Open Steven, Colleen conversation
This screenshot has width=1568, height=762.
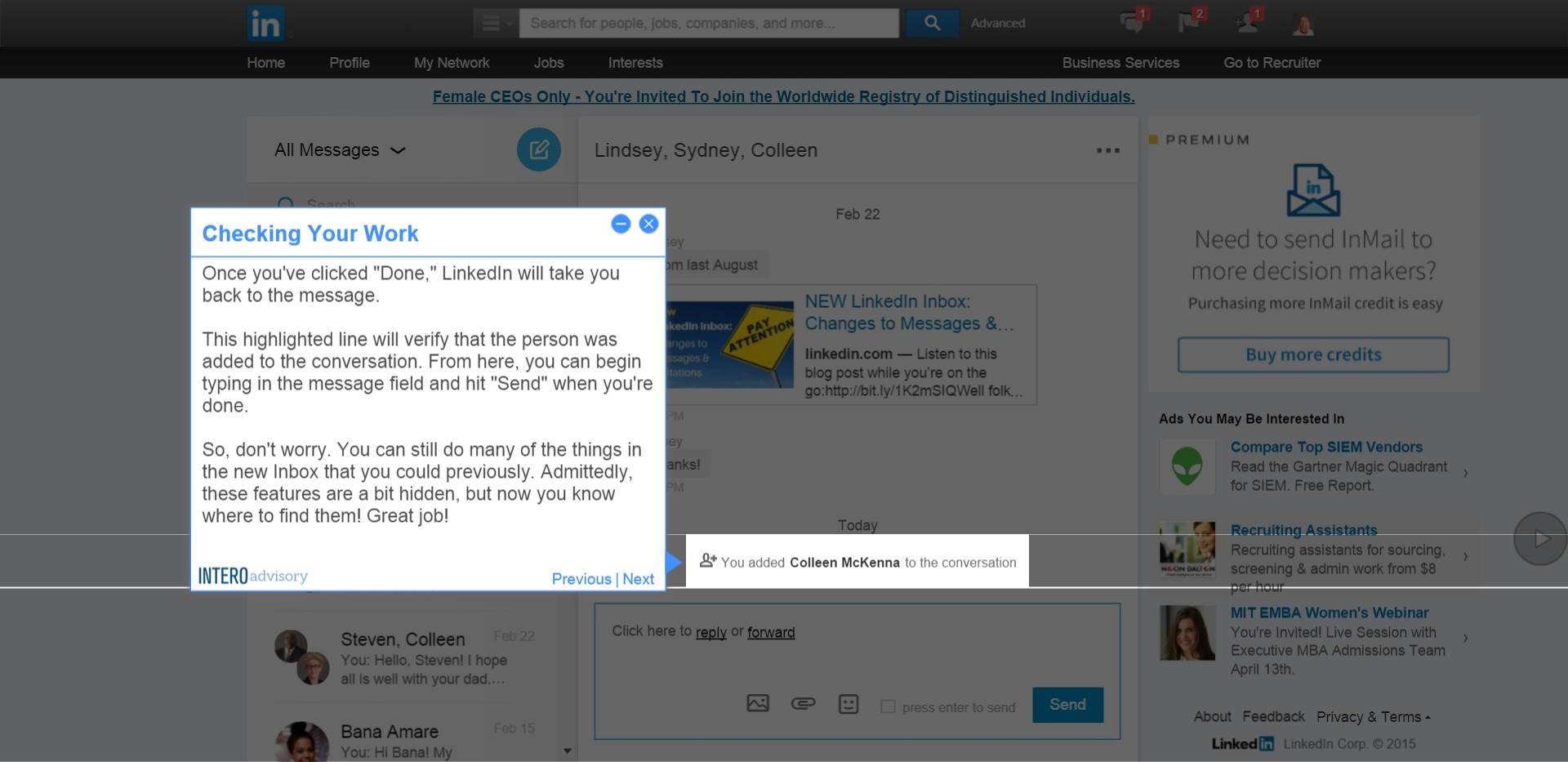[x=404, y=657]
